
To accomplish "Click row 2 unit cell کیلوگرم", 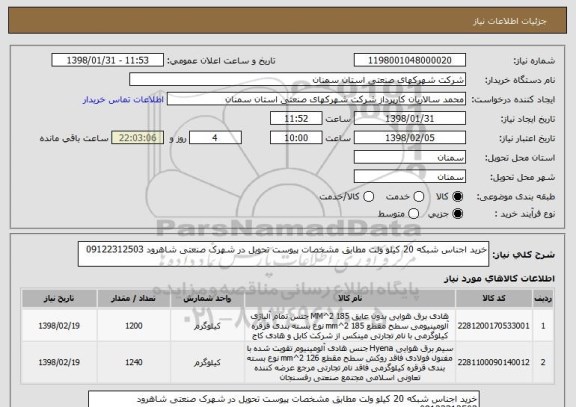I will click(x=207, y=363).
